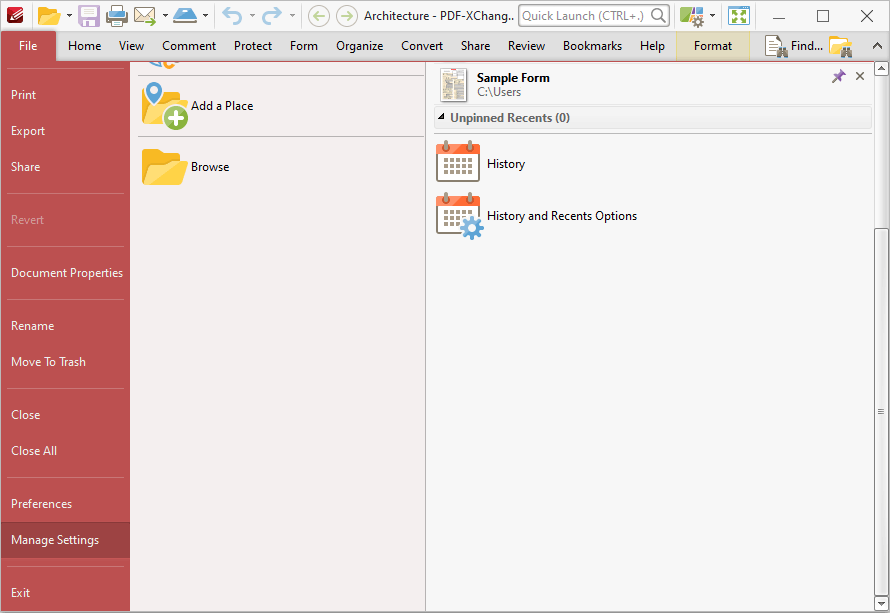Click the Redo arrow icon
This screenshot has width=890, height=613.
click(x=272, y=16)
